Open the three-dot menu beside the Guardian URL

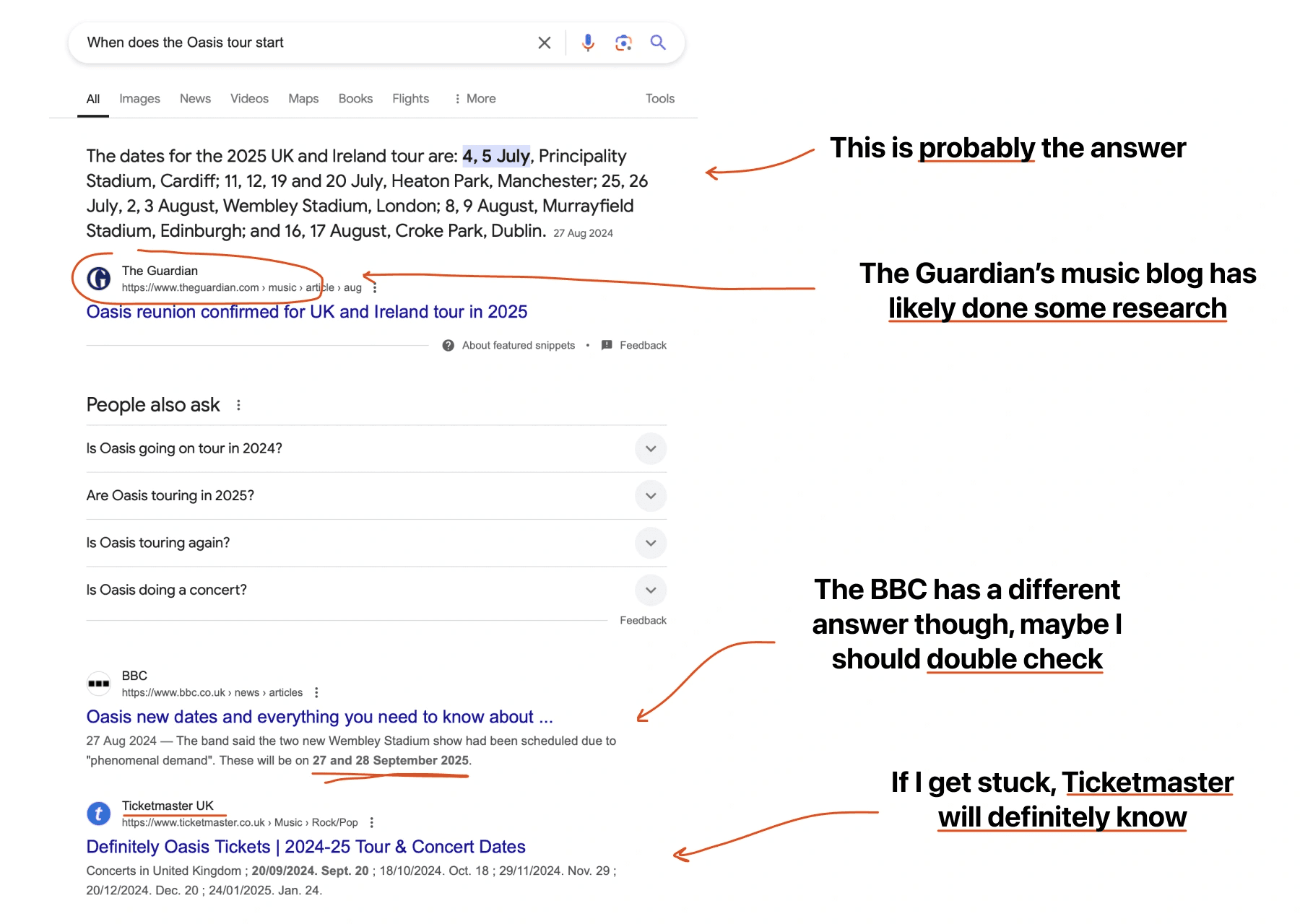[375, 288]
